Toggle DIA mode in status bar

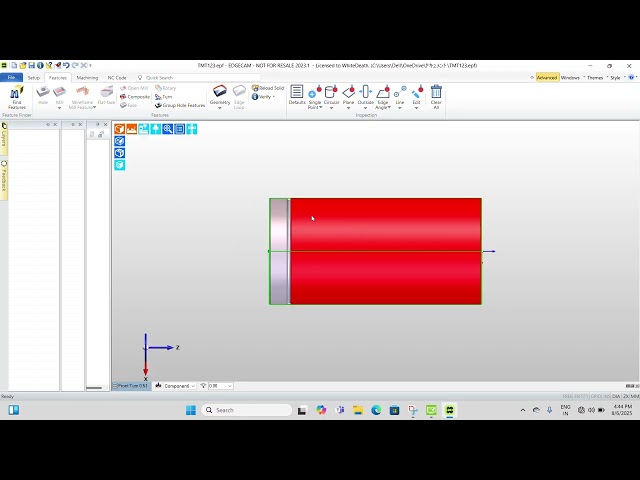[616, 396]
